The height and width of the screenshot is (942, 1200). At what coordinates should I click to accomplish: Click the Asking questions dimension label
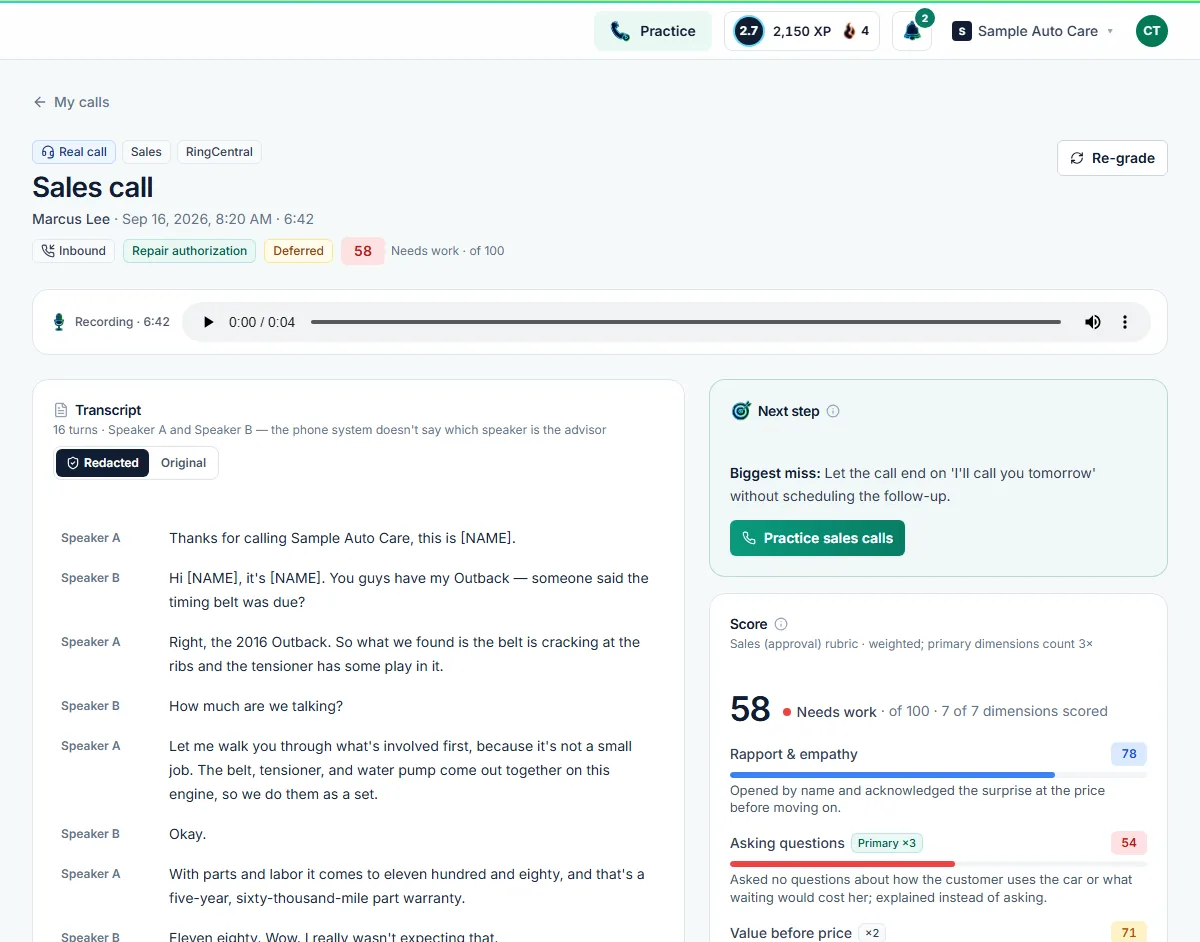pyautogui.click(x=787, y=843)
